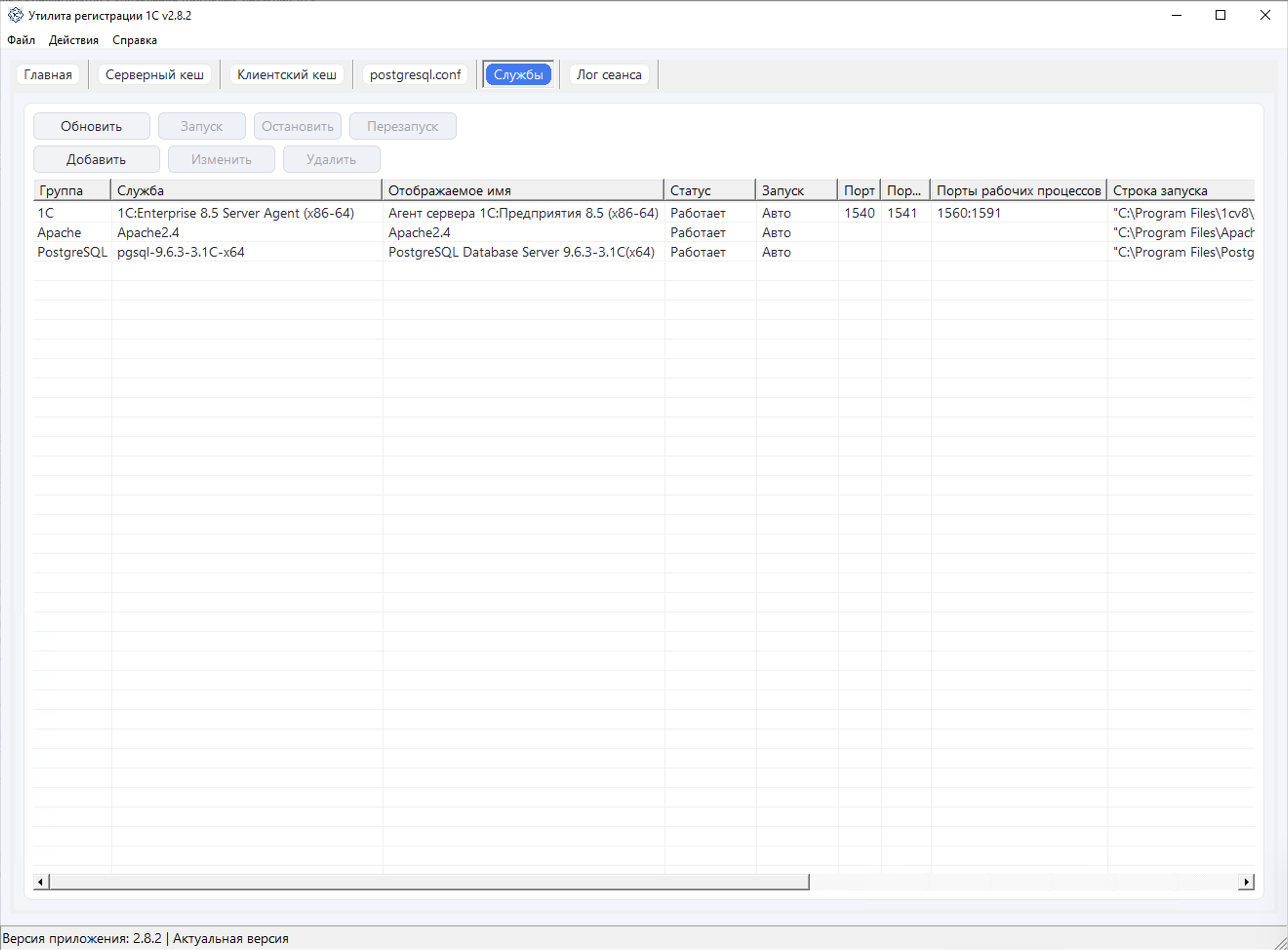The image size is (1288, 950).
Task: Click the truncated Пор... column header
Action: [x=906, y=190]
